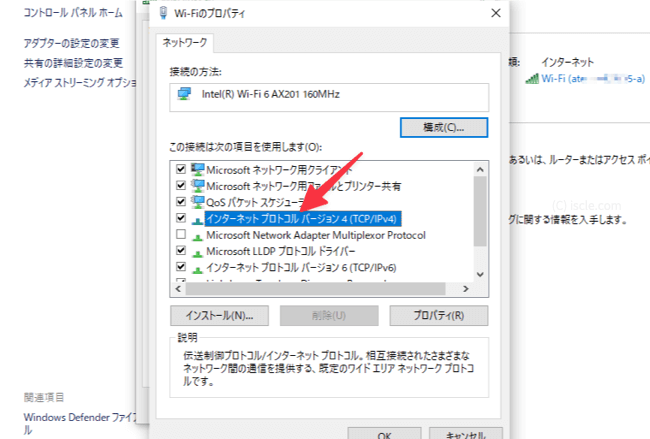The width and height of the screenshot is (650, 439).
Task: Click the QoS パケット スケジューラ icon
Action: click(197, 202)
